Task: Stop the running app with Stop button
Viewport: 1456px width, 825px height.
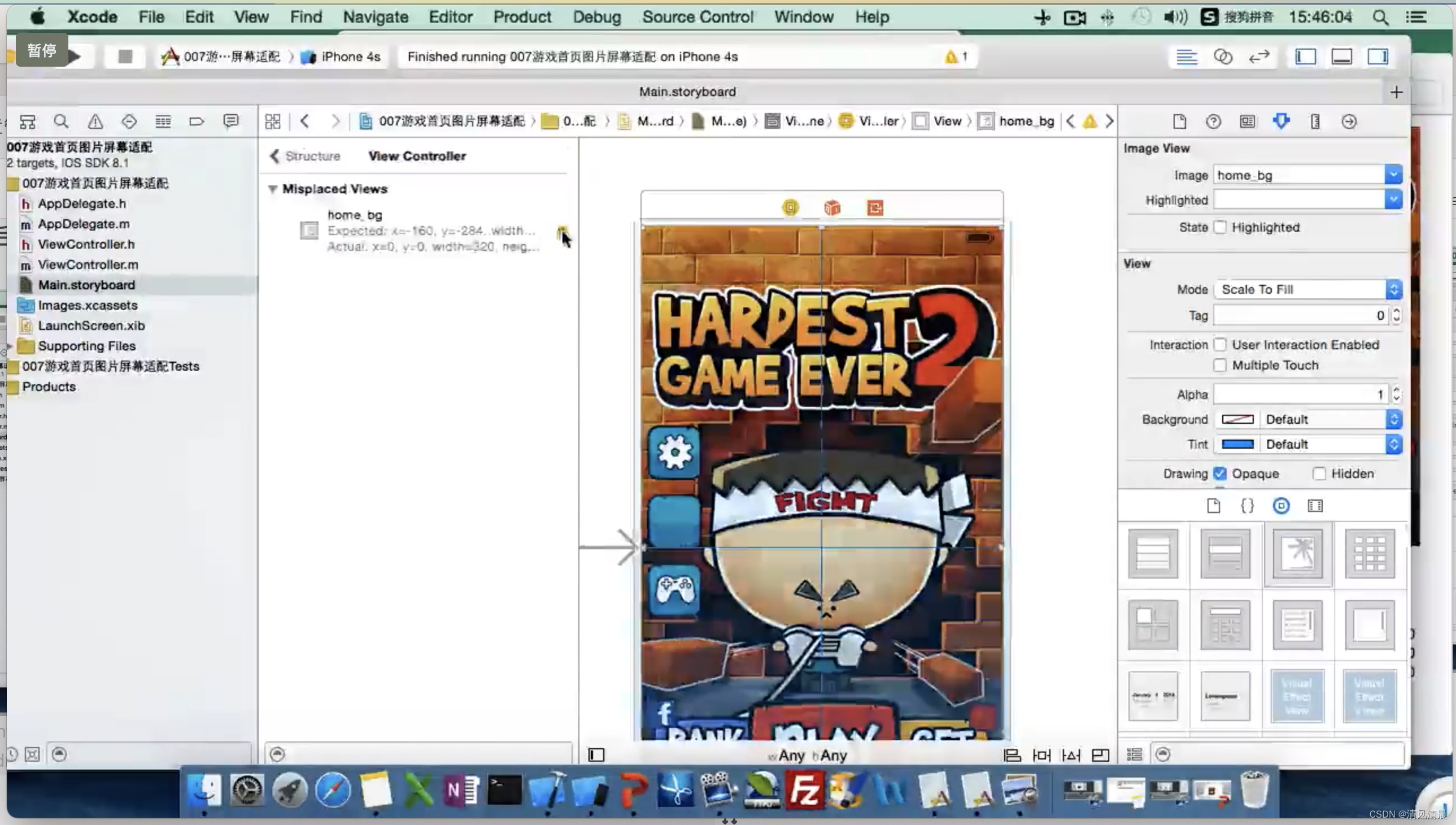Action: [x=125, y=57]
